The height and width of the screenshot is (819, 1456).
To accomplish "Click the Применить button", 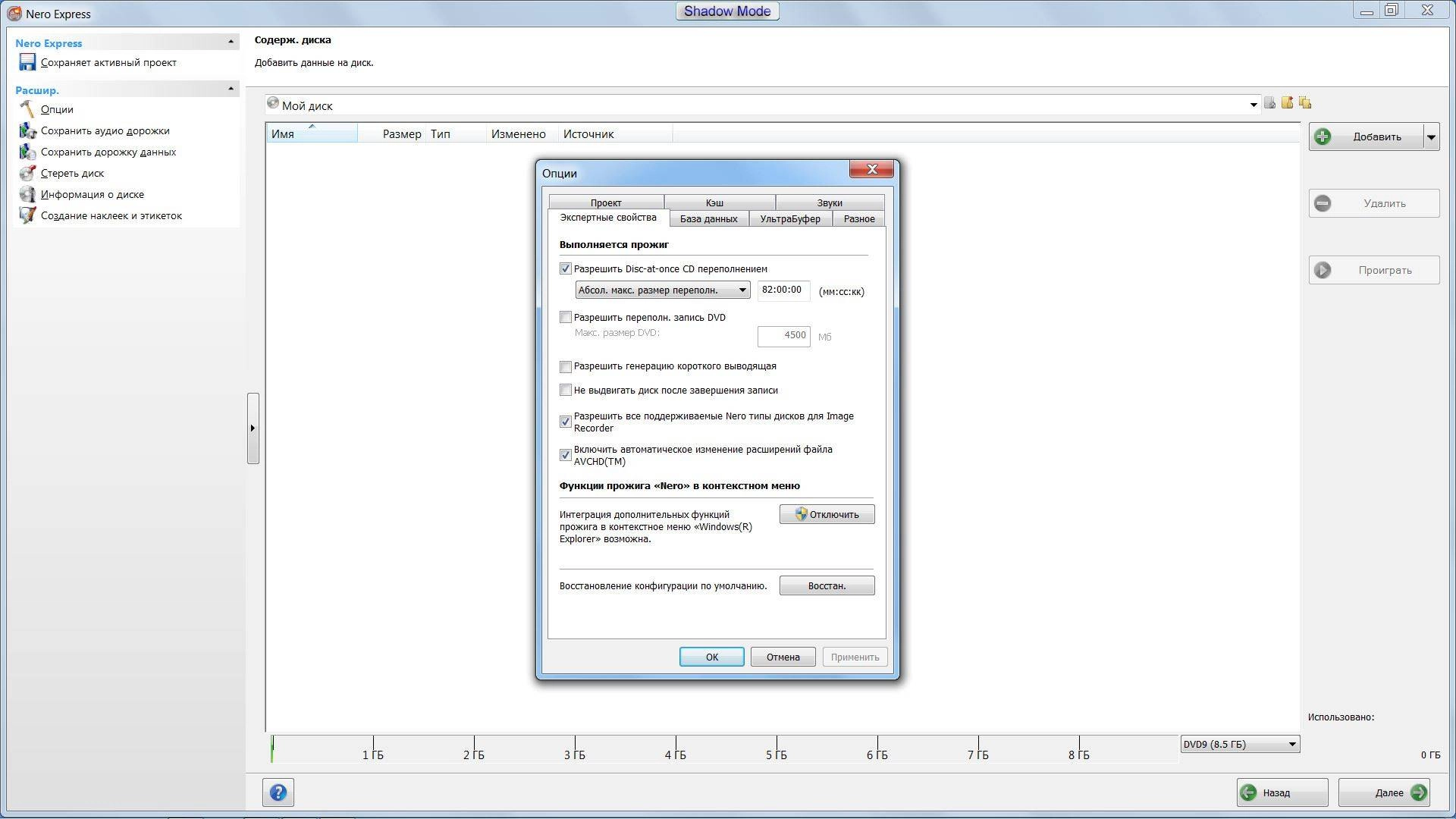I will [855, 657].
